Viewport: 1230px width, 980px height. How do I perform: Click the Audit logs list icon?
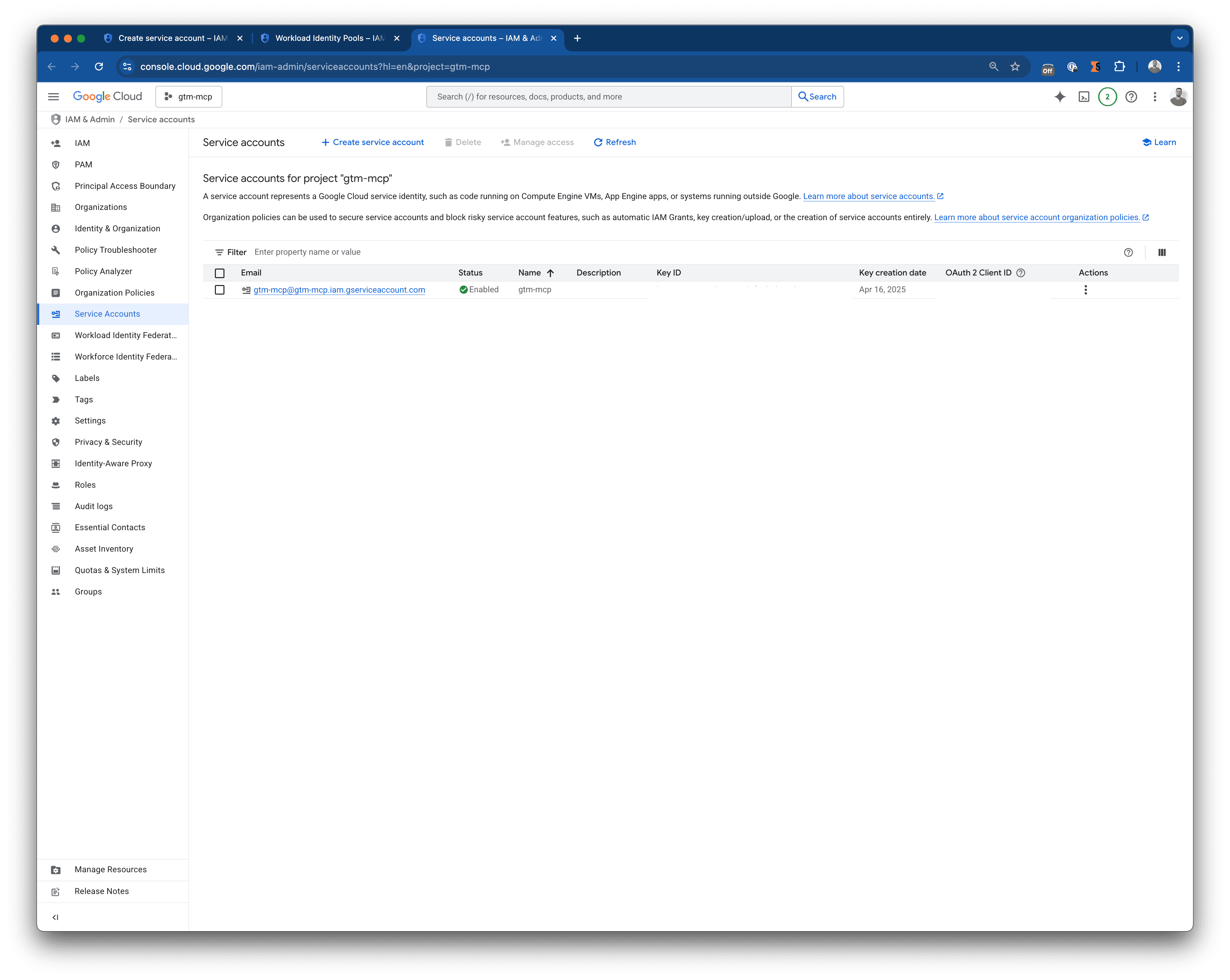click(56, 506)
